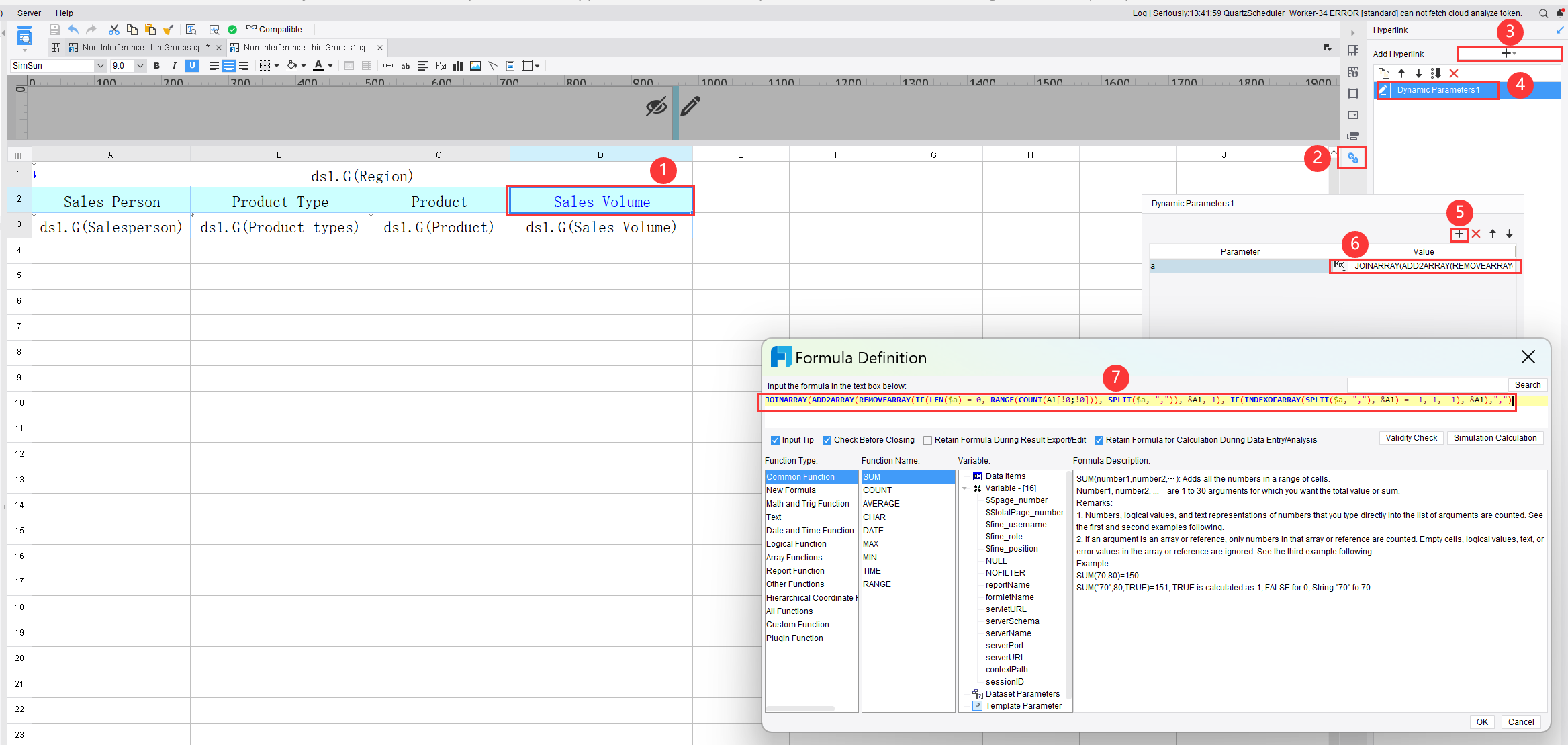1568x745 pixels.
Task: Click the Format Painter brush icon
Action: pyautogui.click(x=169, y=30)
